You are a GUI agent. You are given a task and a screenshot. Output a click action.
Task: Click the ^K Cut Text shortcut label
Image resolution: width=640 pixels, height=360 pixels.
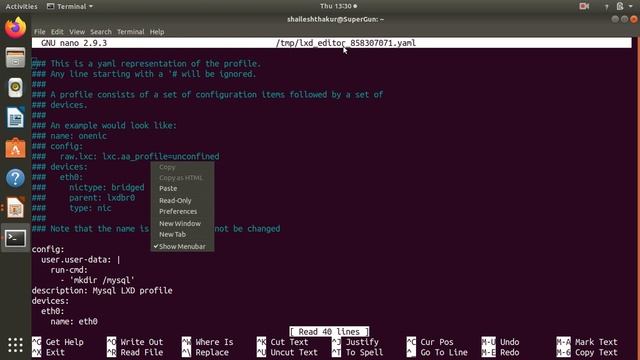click(282, 342)
